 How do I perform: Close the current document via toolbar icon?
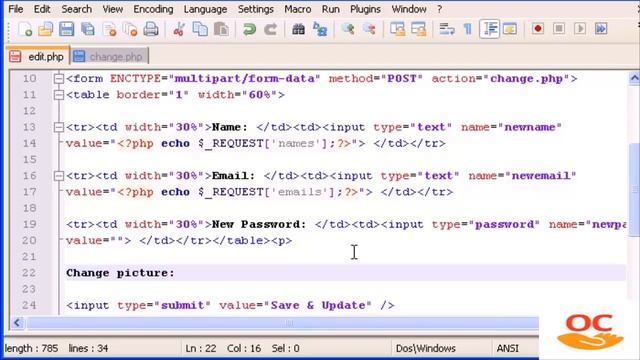click(109, 29)
